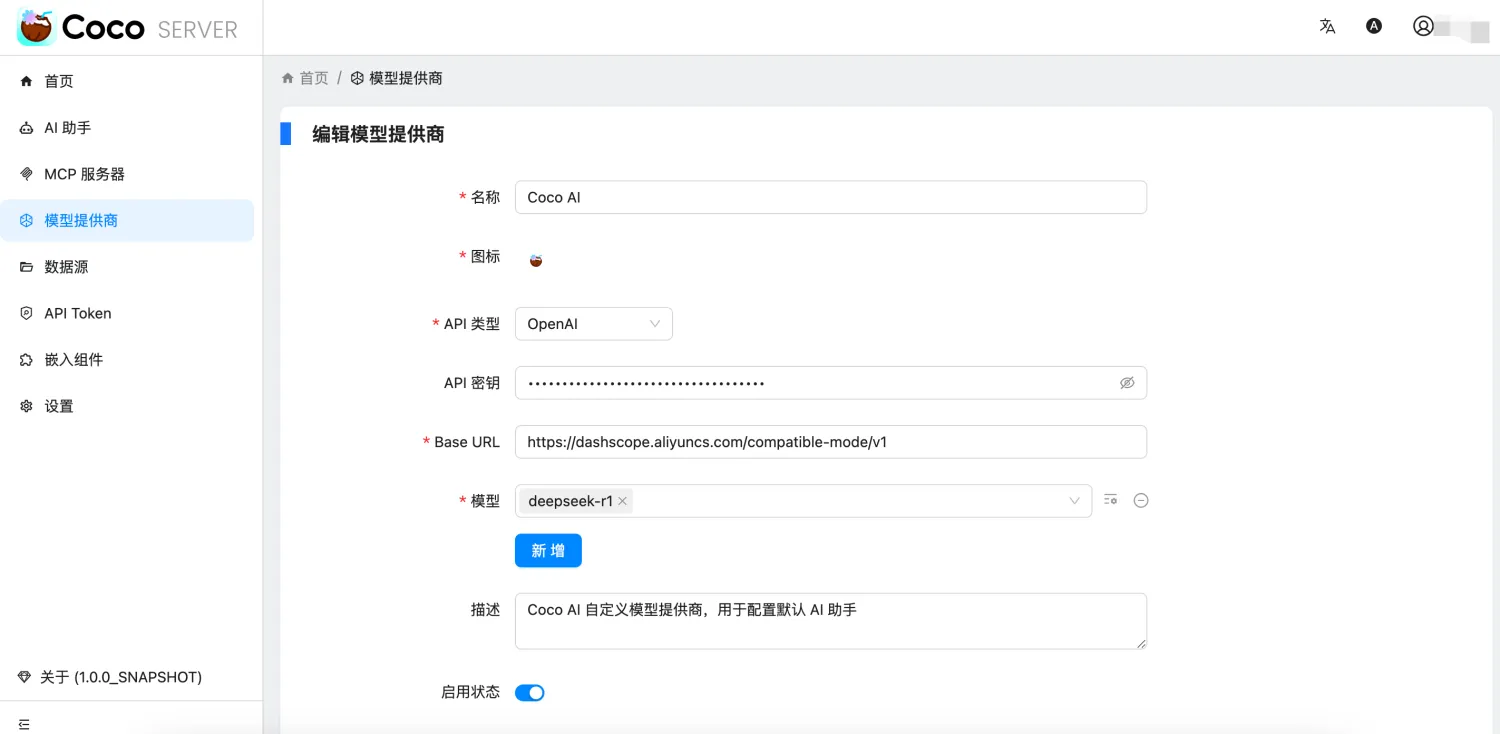Click the coconut provider icon beside 图标

click(x=536, y=260)
